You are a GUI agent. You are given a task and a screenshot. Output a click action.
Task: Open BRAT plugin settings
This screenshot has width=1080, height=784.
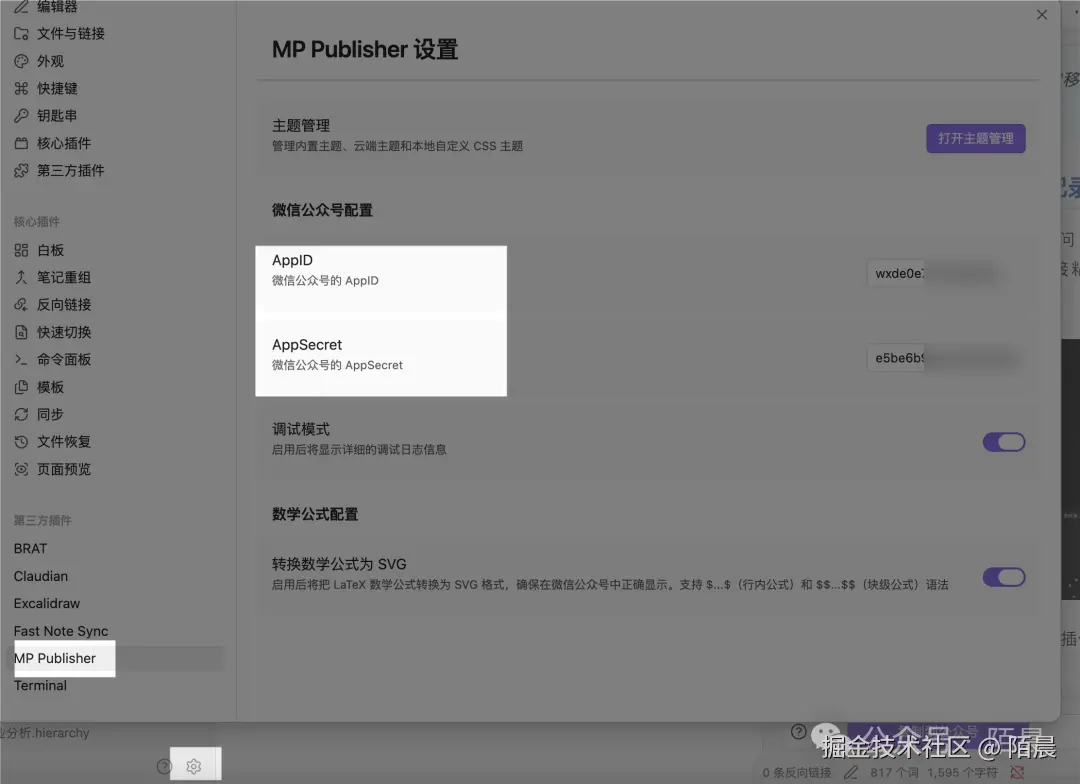coord(30,548)
